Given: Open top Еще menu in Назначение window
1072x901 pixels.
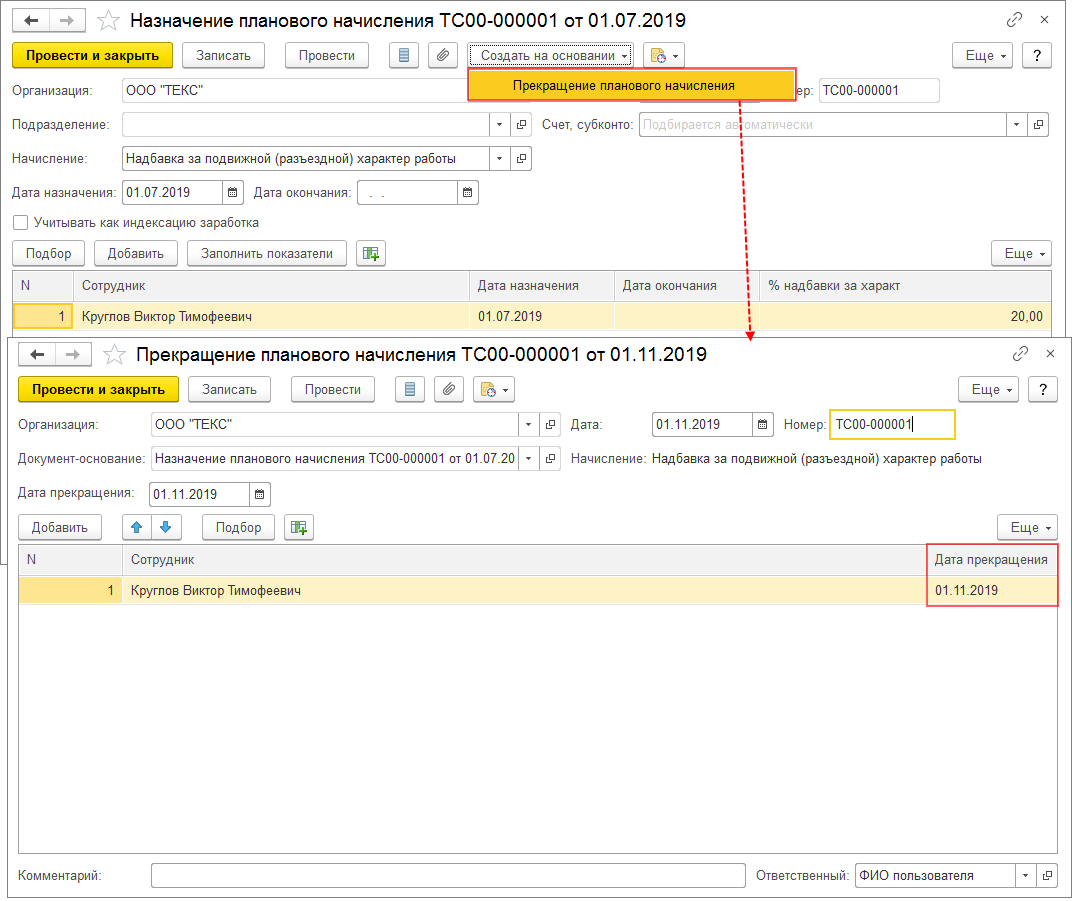Looking at the screenshot, I should [982, 55].
